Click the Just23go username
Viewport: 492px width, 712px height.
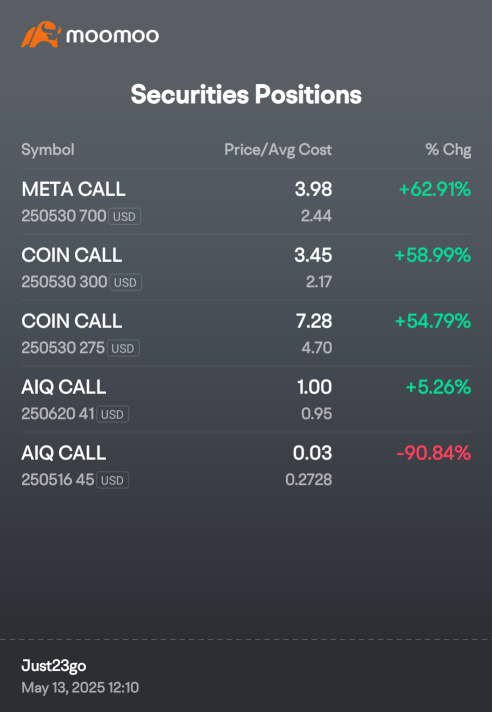click(x=54, y=666)
